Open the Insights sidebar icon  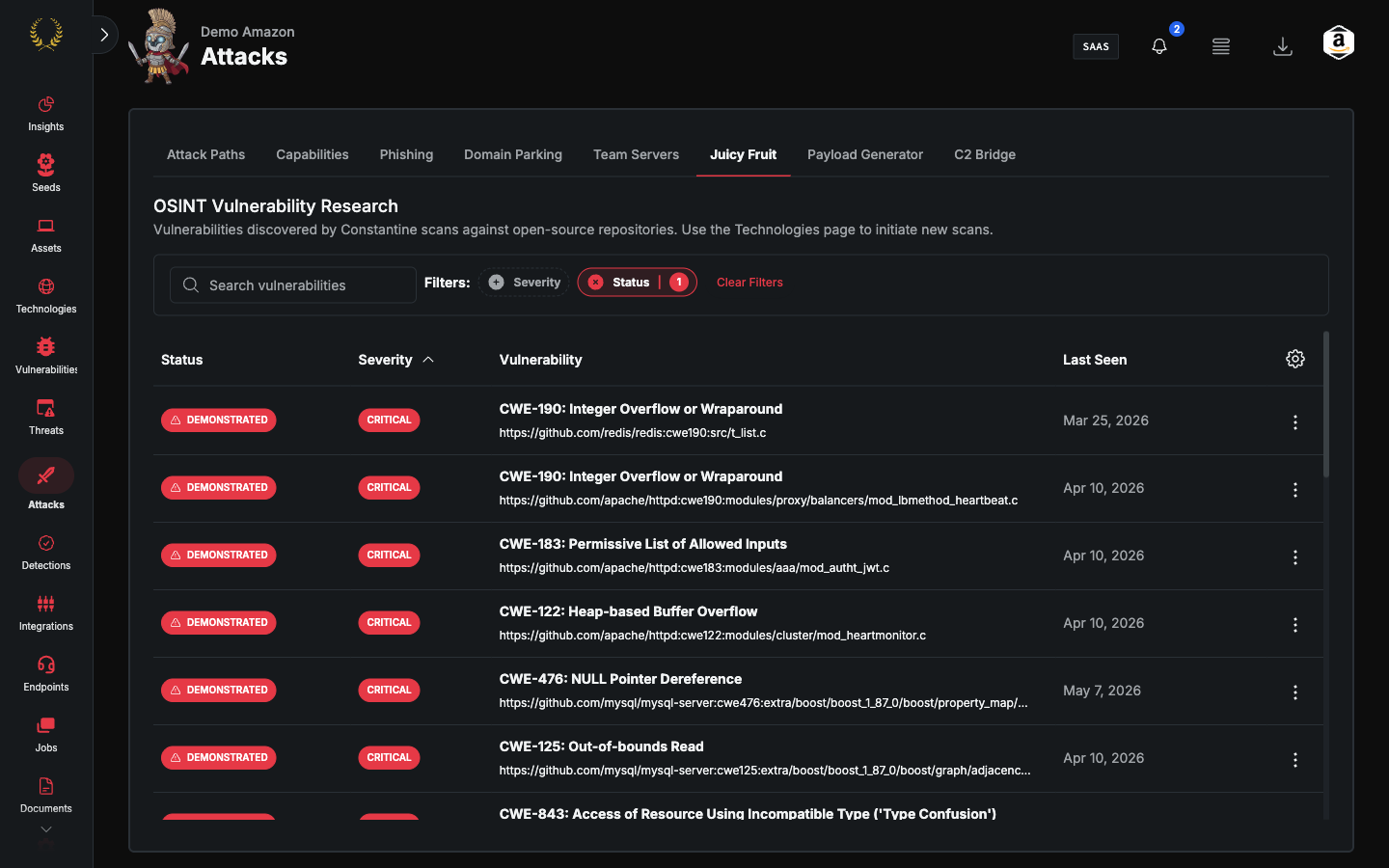click(x=46, y=104)
